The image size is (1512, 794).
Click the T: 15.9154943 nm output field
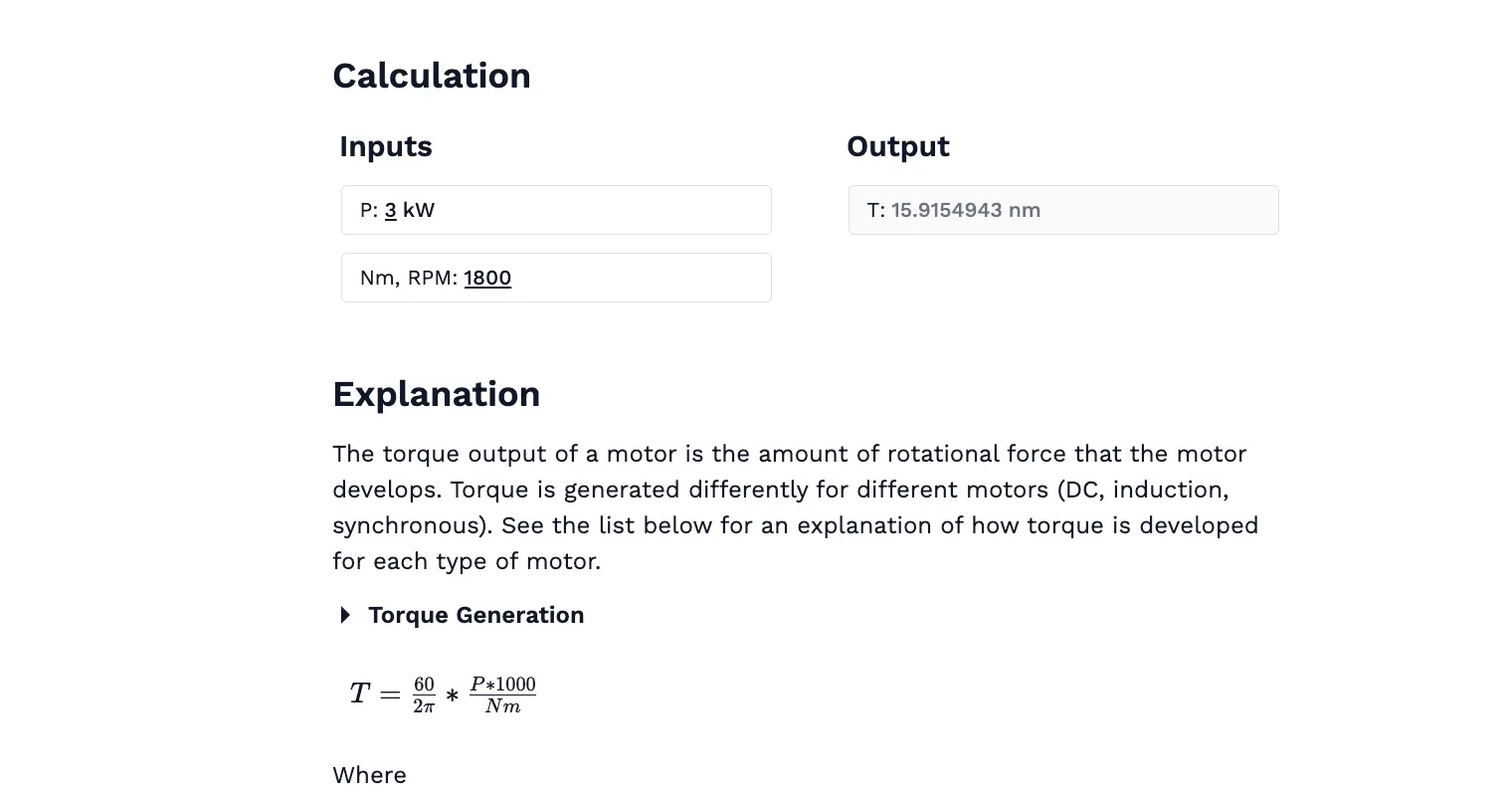pyautogui.click(x=1062, y=210)
